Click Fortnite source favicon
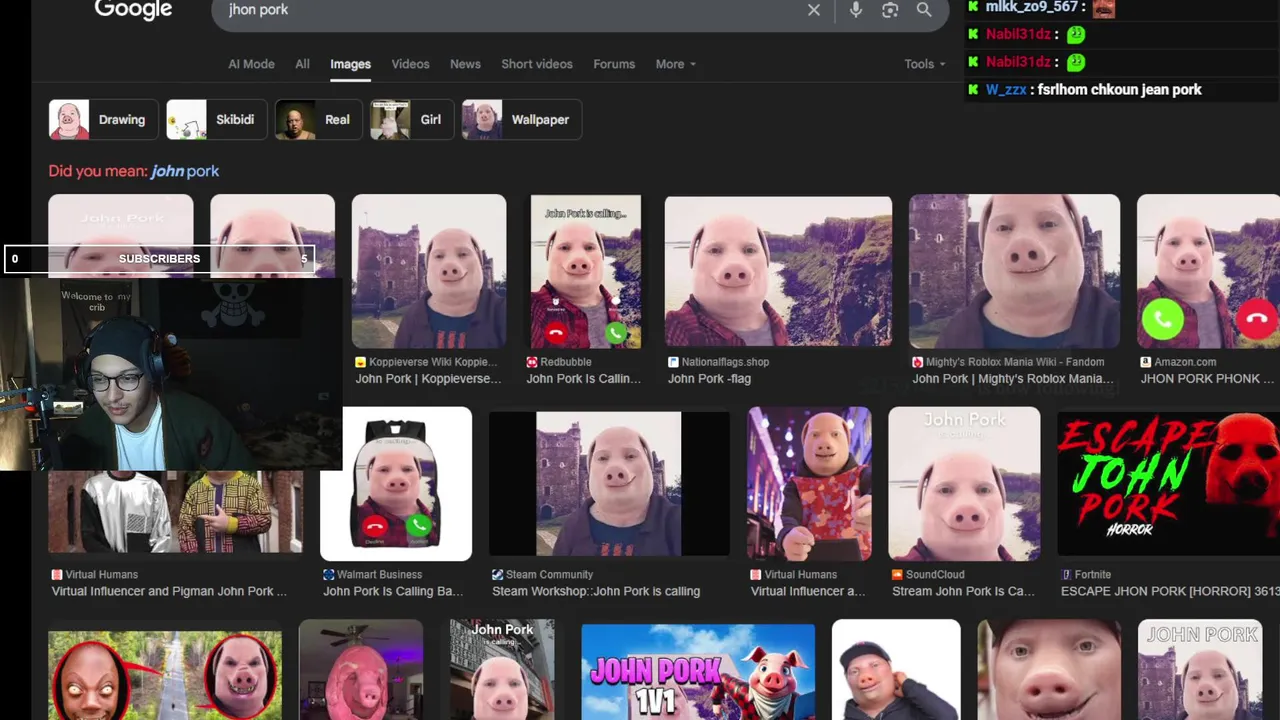1280x720 pixels. (1066, 575)
